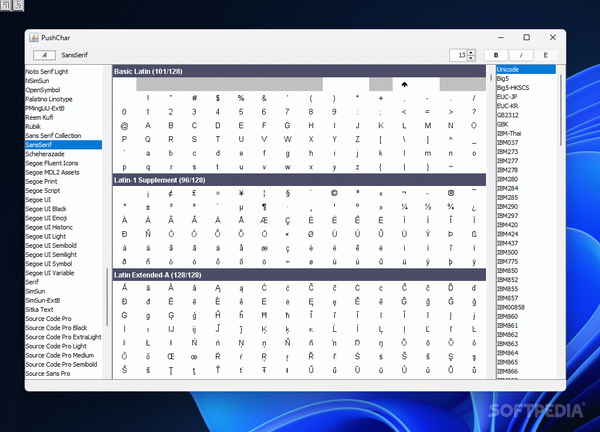Screen dimensions: 600x432
Task: Click the encoding list vertical scrollbar
Action: [561, 110]
